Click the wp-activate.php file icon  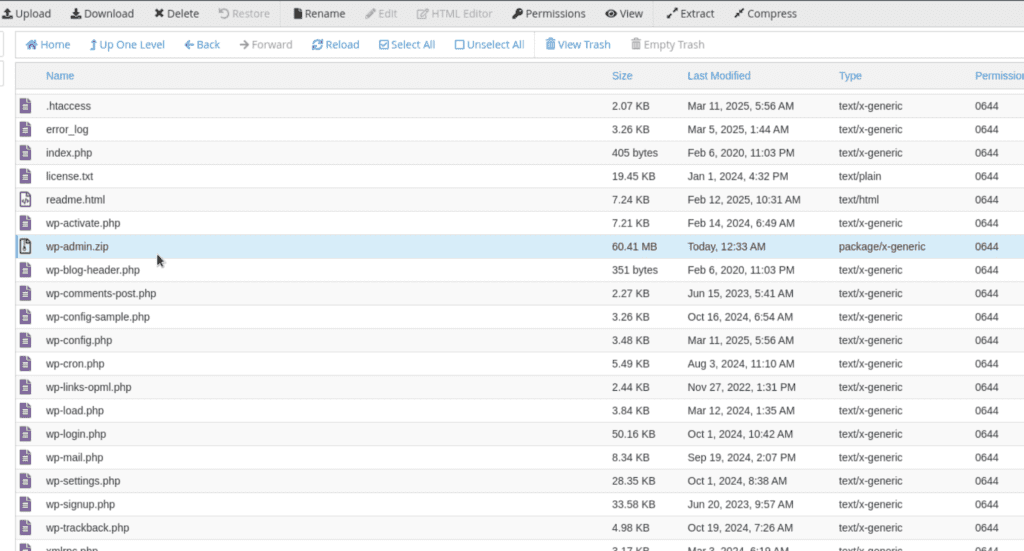pos(25,223)
